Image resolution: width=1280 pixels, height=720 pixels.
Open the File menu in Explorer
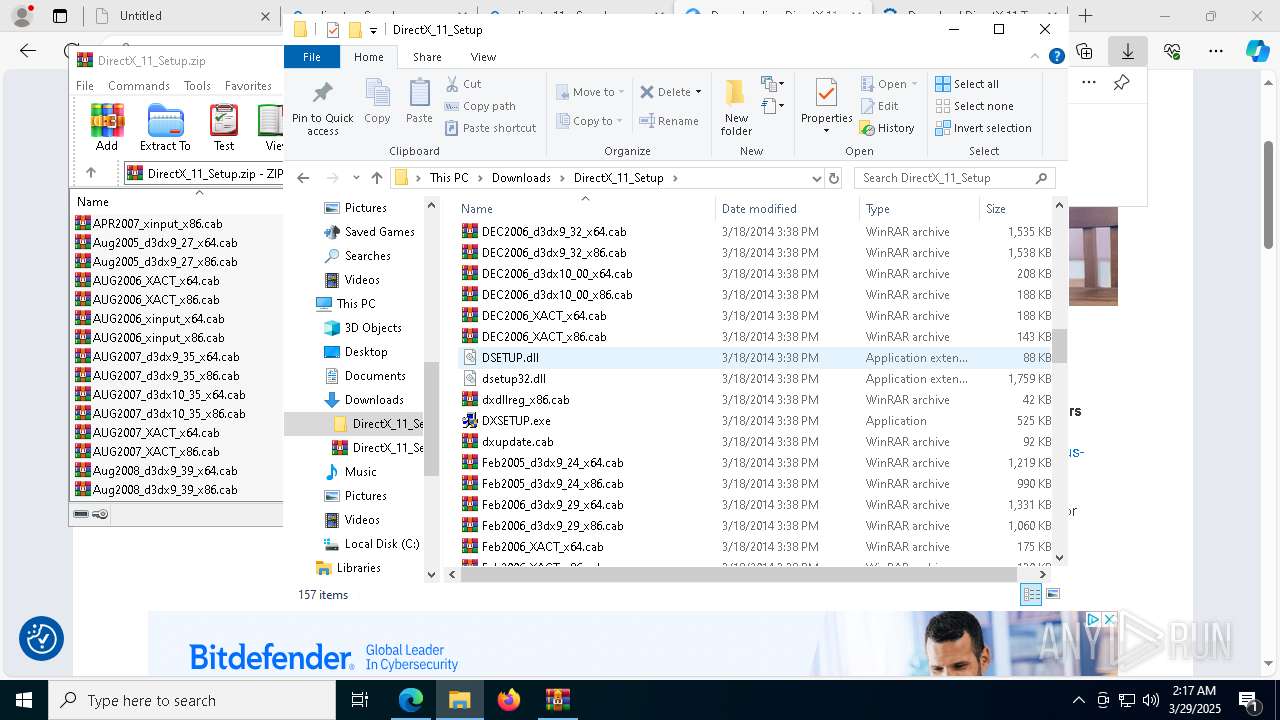[312, 57]
